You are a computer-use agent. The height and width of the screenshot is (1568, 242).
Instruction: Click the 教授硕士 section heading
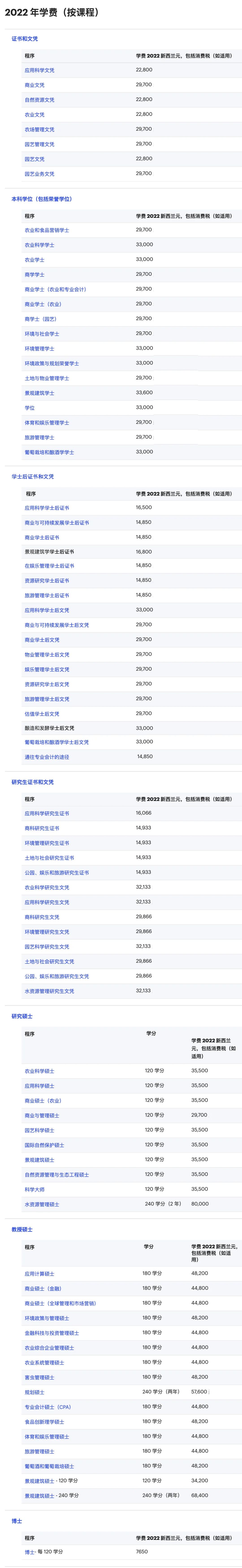22,1230
